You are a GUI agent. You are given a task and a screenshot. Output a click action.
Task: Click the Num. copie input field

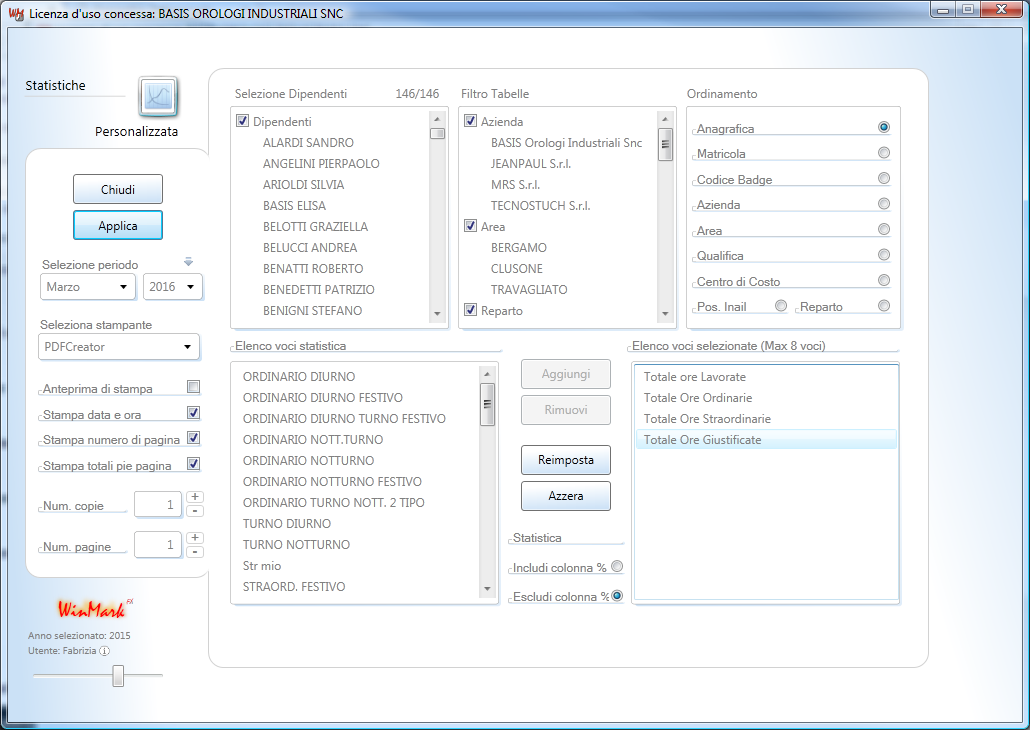click(x=158, y=504)
